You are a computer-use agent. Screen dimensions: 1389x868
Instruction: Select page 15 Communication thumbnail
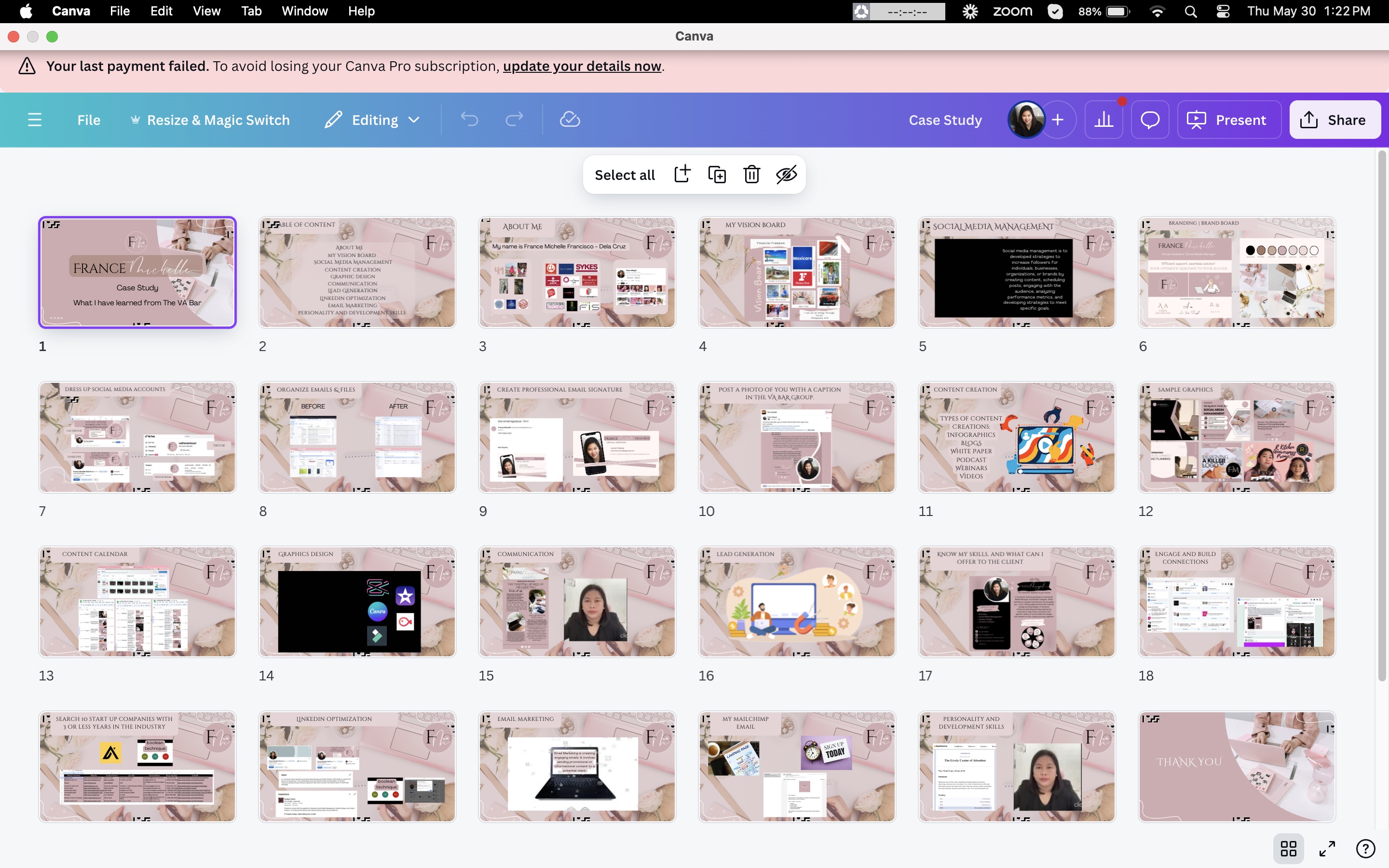(577, 602)
